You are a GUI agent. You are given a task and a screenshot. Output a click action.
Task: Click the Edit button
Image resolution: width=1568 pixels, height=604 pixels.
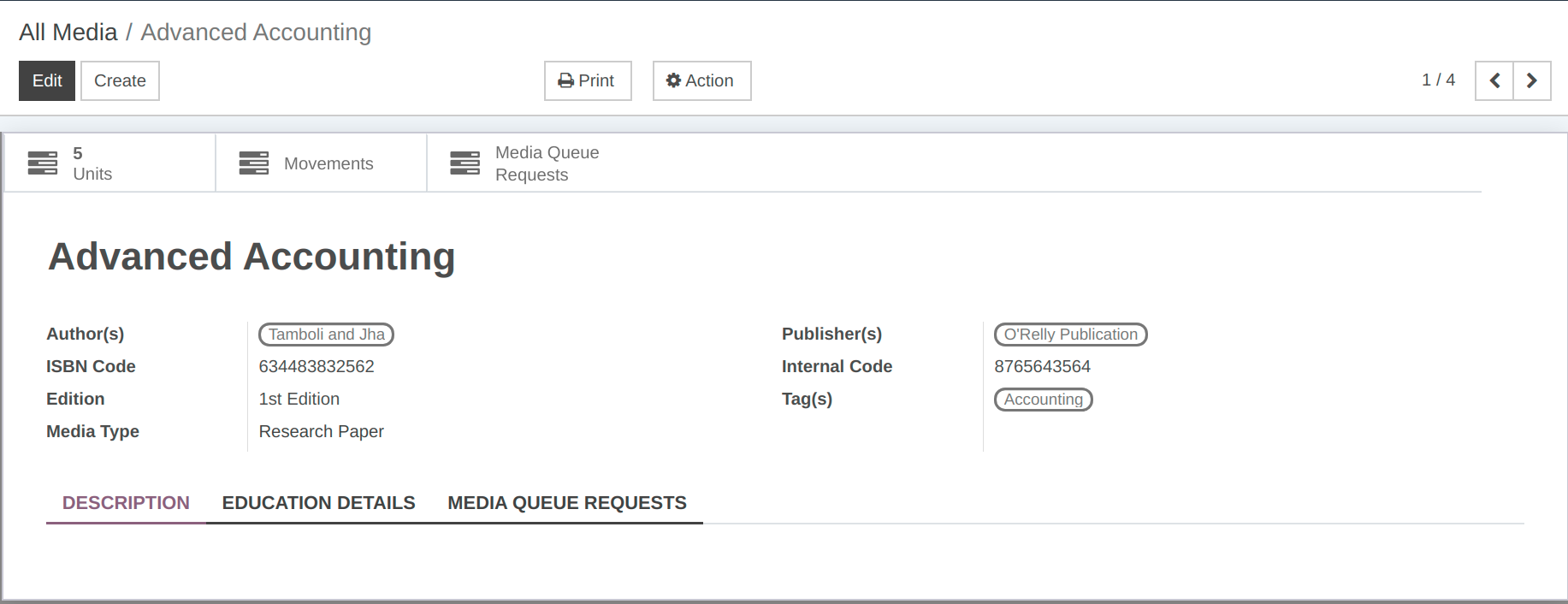click(x=47, y=80)
